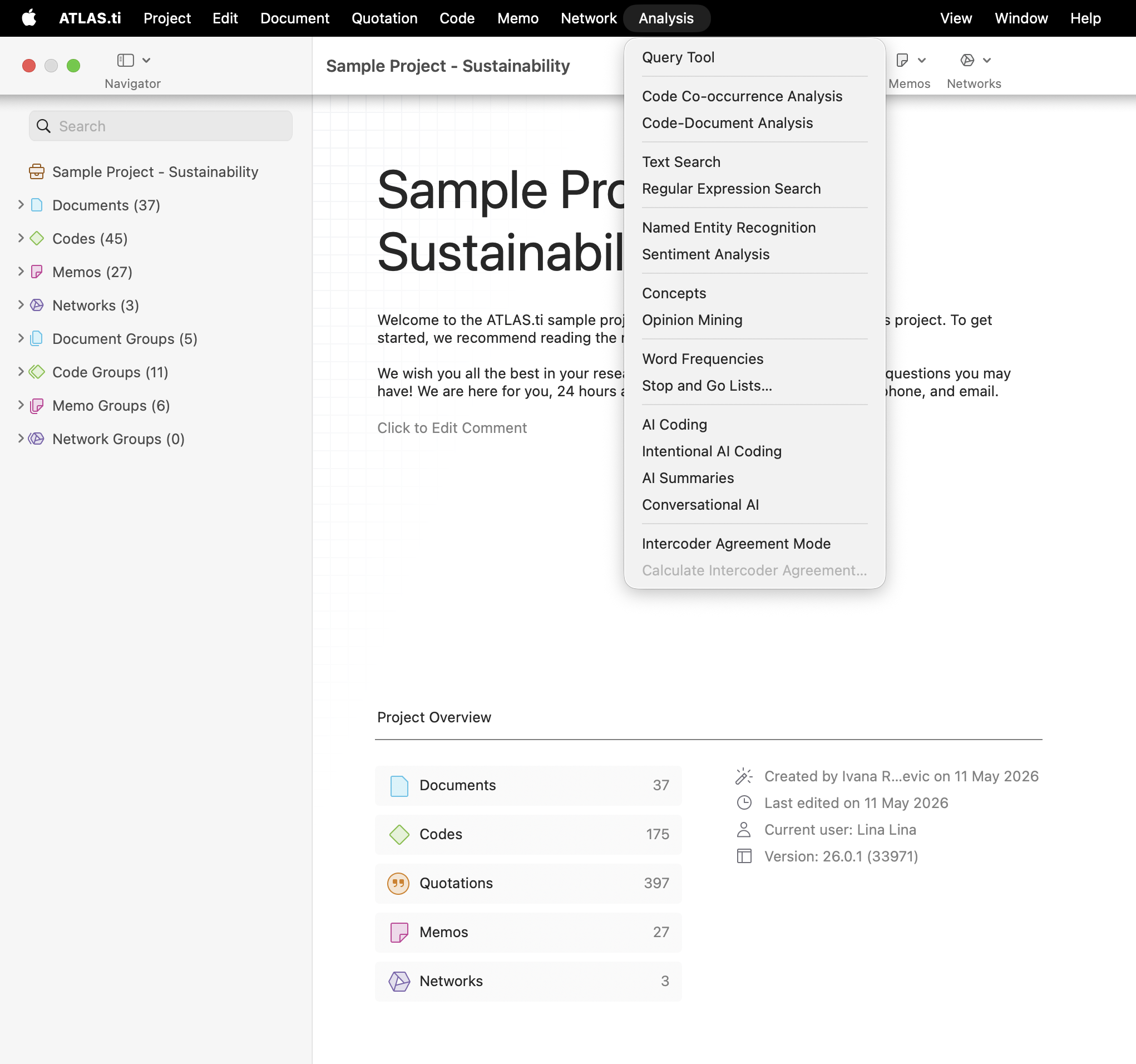This screenshot has height=1064, width=1136.
Task: Expand the Documents (37) tree node
Action: pos(21,205)
